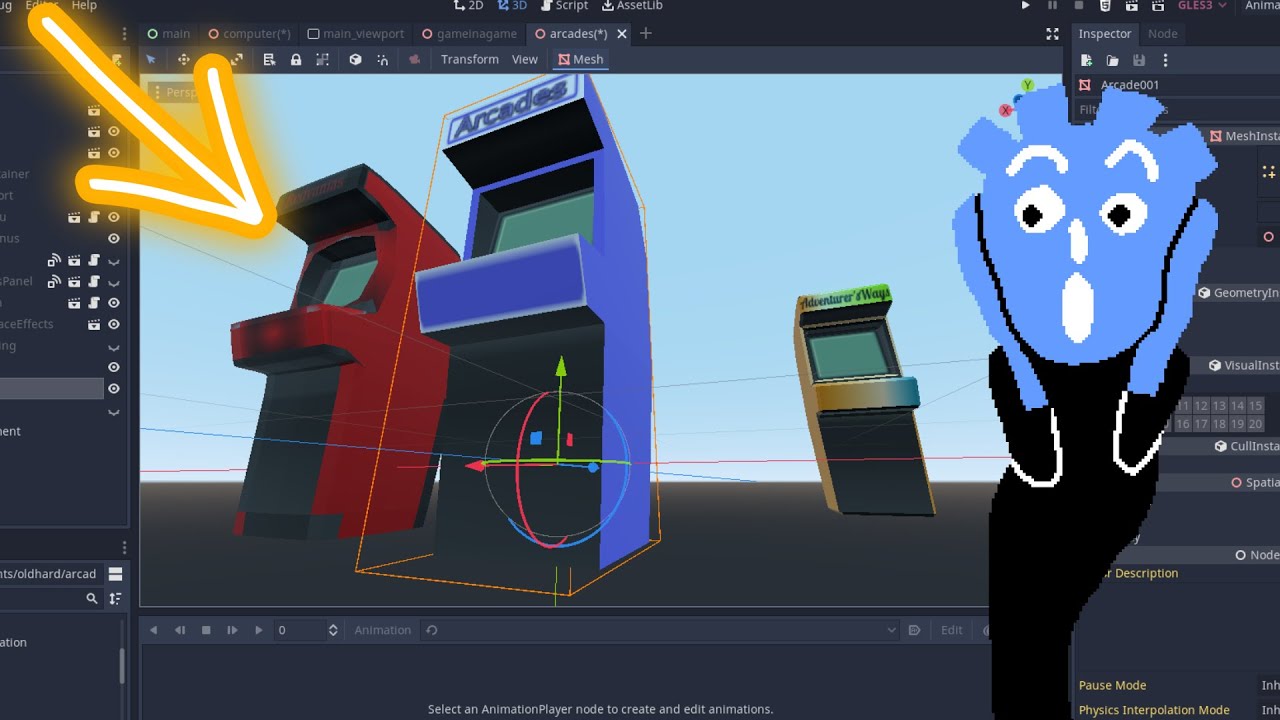Switch to the main scene tab
The image size is (1280, 720).
click(168, 34)
